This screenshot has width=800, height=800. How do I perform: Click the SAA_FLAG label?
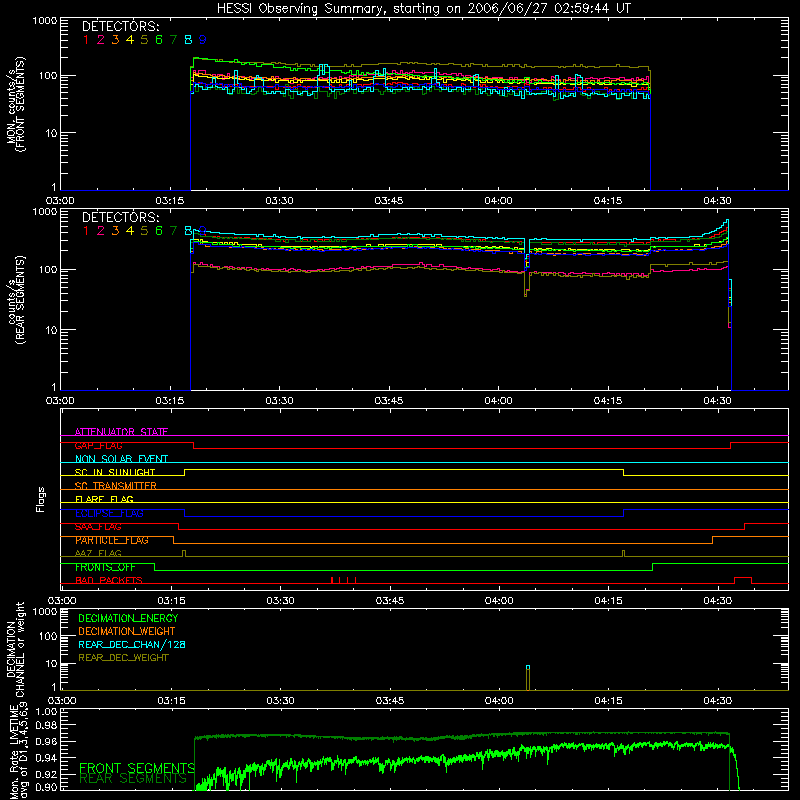tap(98, 527)
